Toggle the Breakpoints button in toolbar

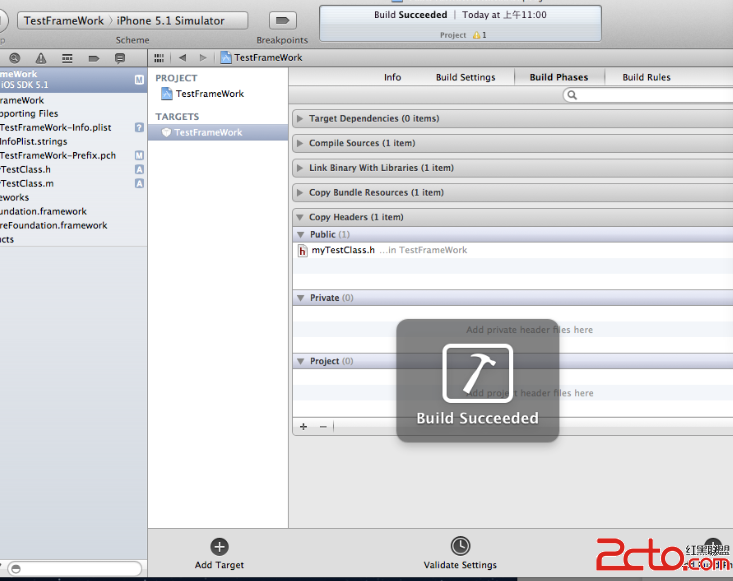283,20
